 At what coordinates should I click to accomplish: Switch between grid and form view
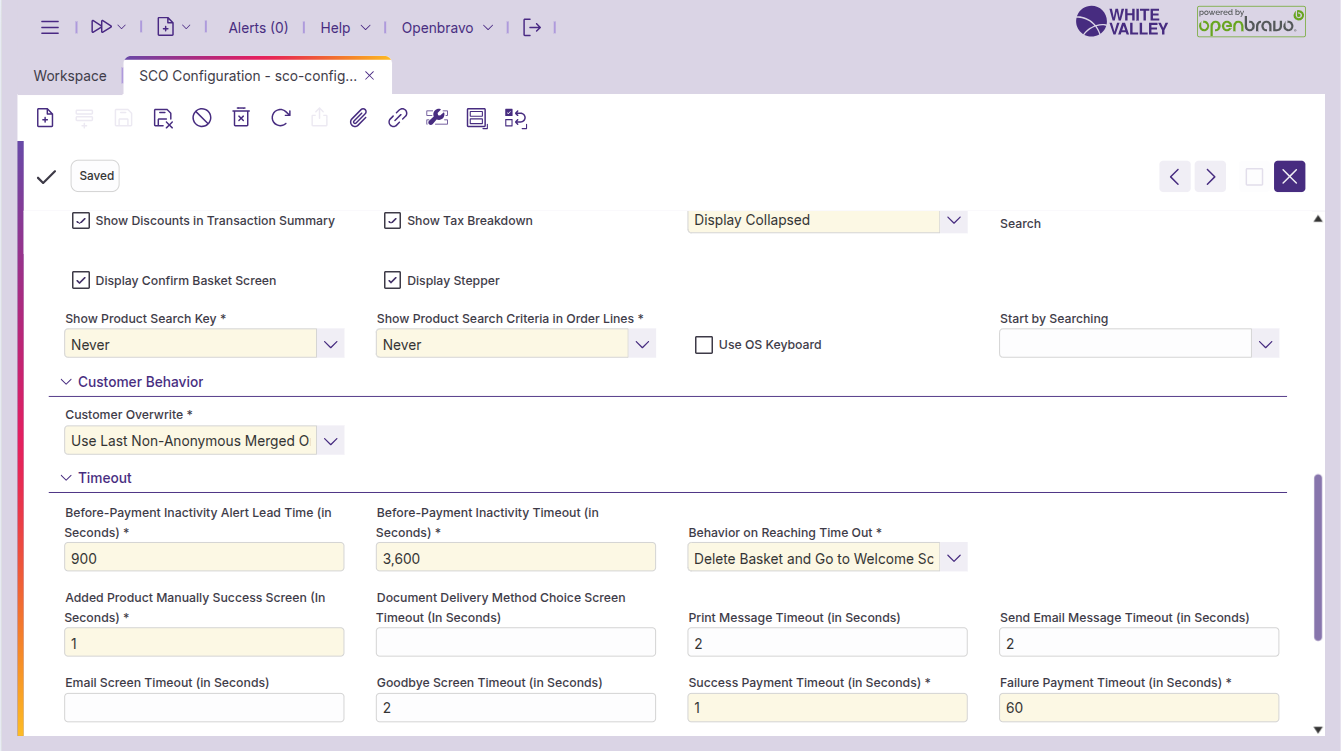click(476, 117)
